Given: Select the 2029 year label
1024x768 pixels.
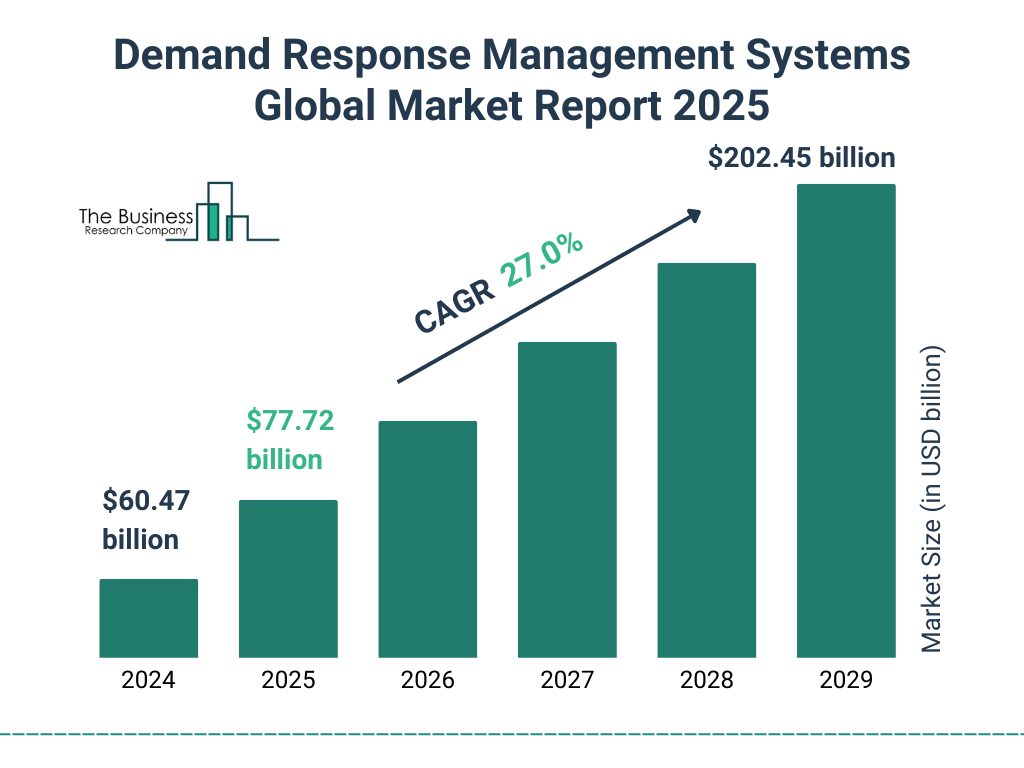Looking at the screenshot, I should 846,681.
